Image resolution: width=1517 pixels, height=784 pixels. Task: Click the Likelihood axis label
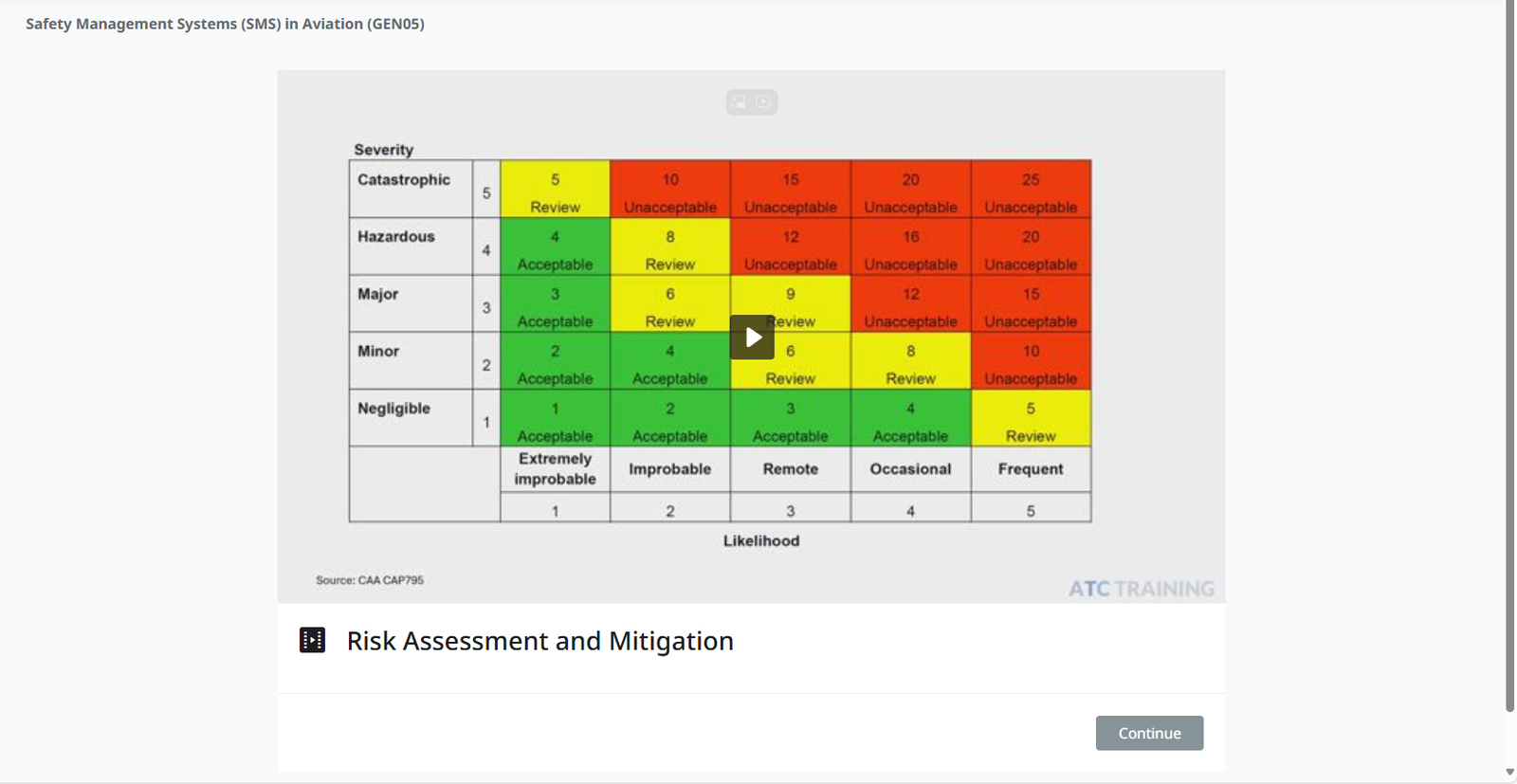click(761, 541)
